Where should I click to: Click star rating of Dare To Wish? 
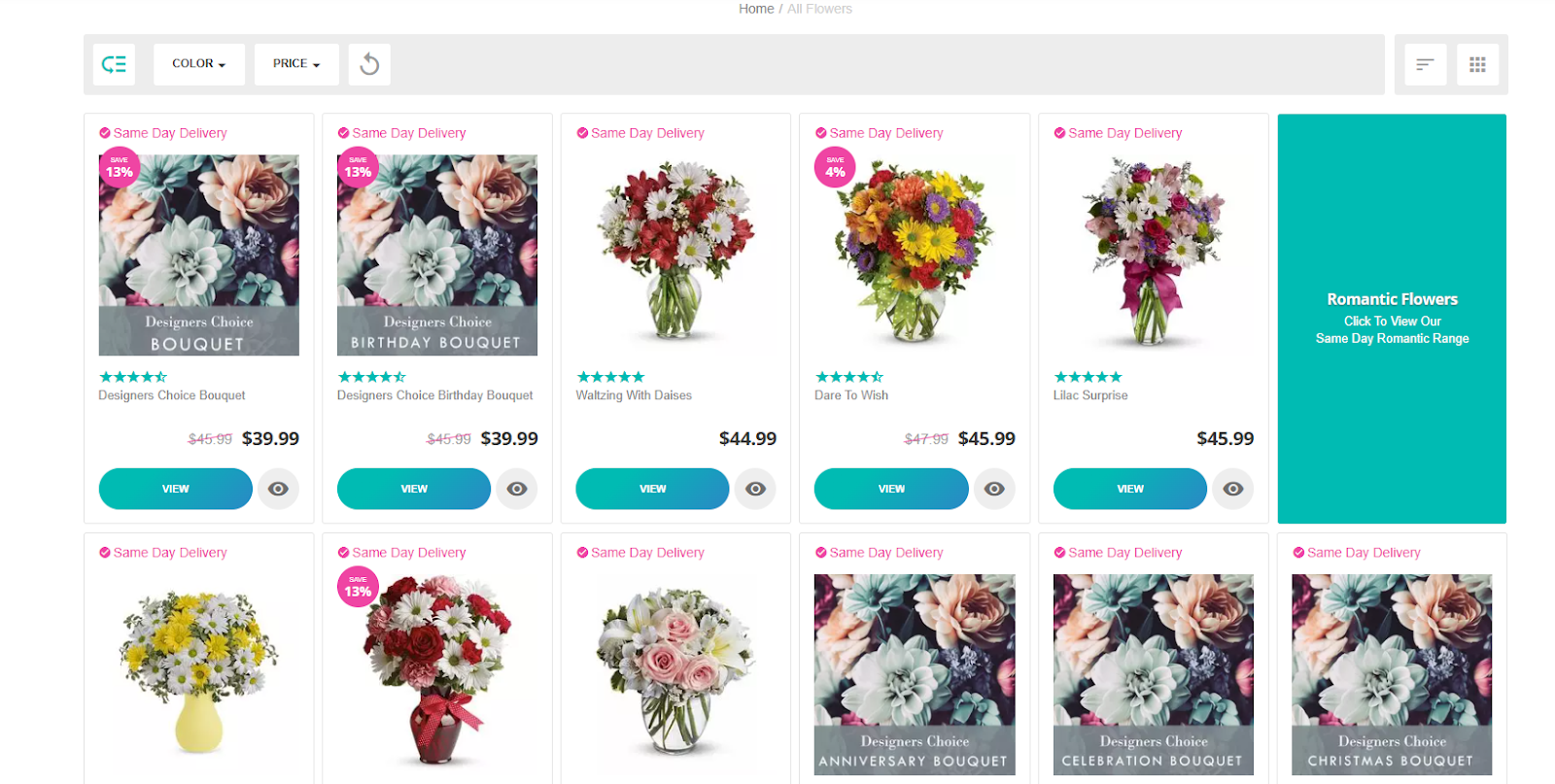849,377
